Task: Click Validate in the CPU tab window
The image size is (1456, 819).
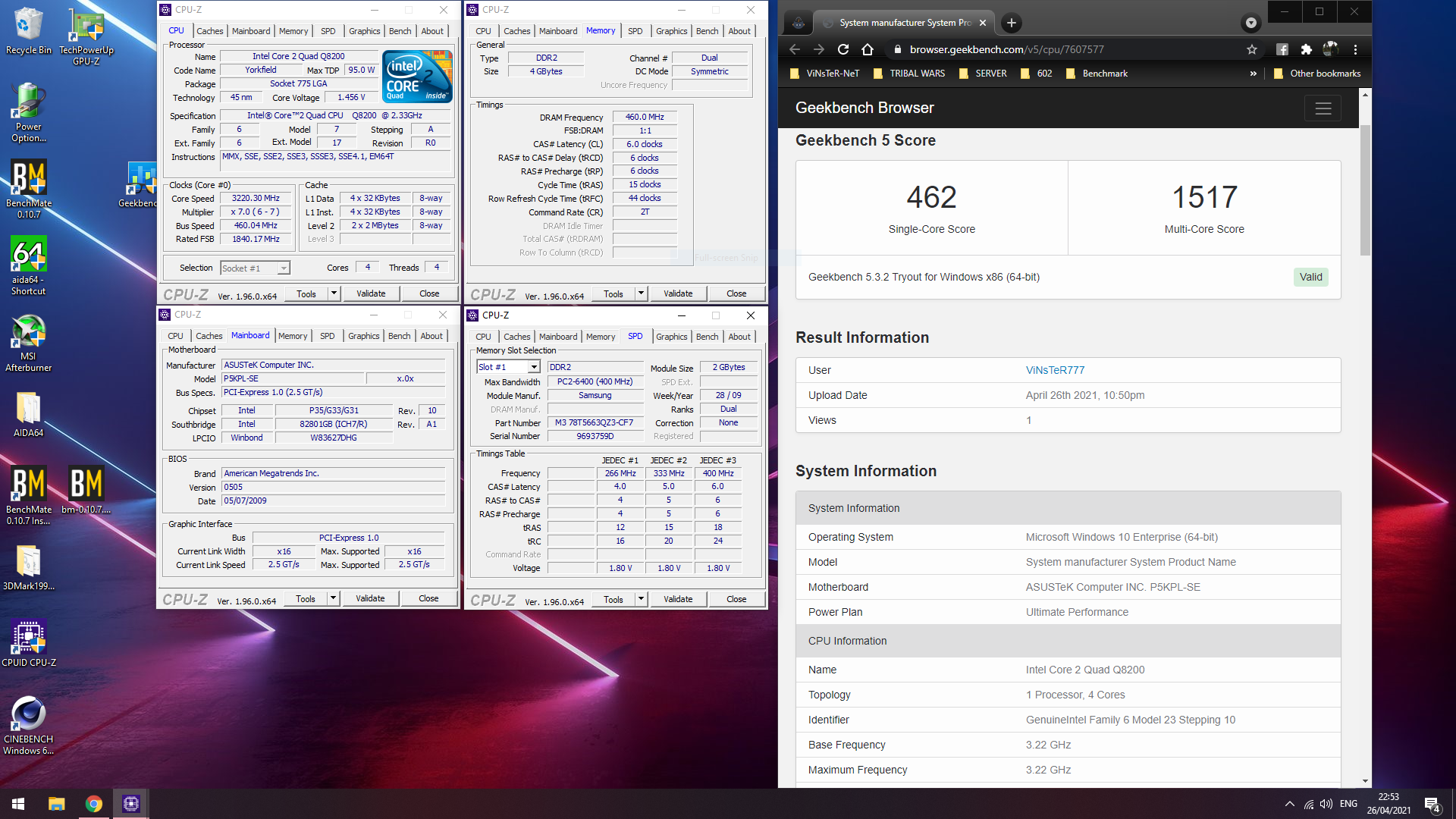Action: (371, 293)
